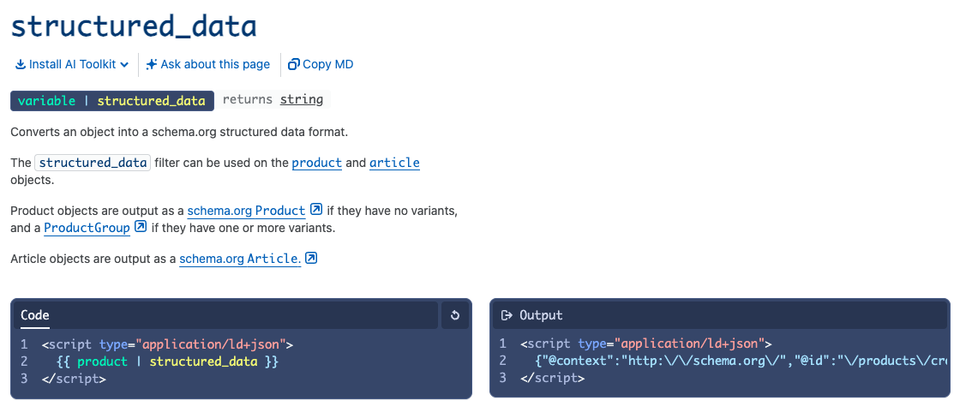This screenshot has height=411, width=960.
Task: Click the variable | structured_data syntax badge
Action: 112,101
